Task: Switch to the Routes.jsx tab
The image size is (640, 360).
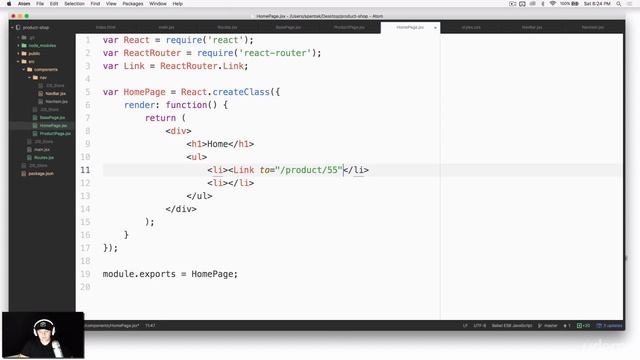Action: (227, 27)
